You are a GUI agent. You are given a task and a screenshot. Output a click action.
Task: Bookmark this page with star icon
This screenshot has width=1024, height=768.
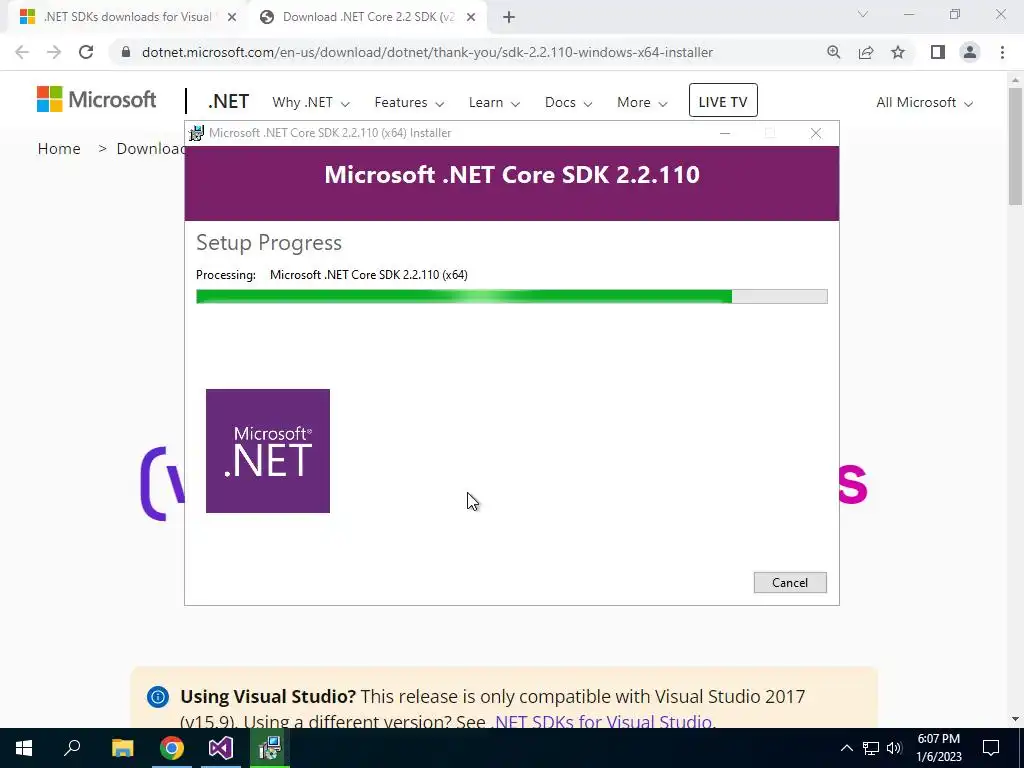[x=898, y=52]
